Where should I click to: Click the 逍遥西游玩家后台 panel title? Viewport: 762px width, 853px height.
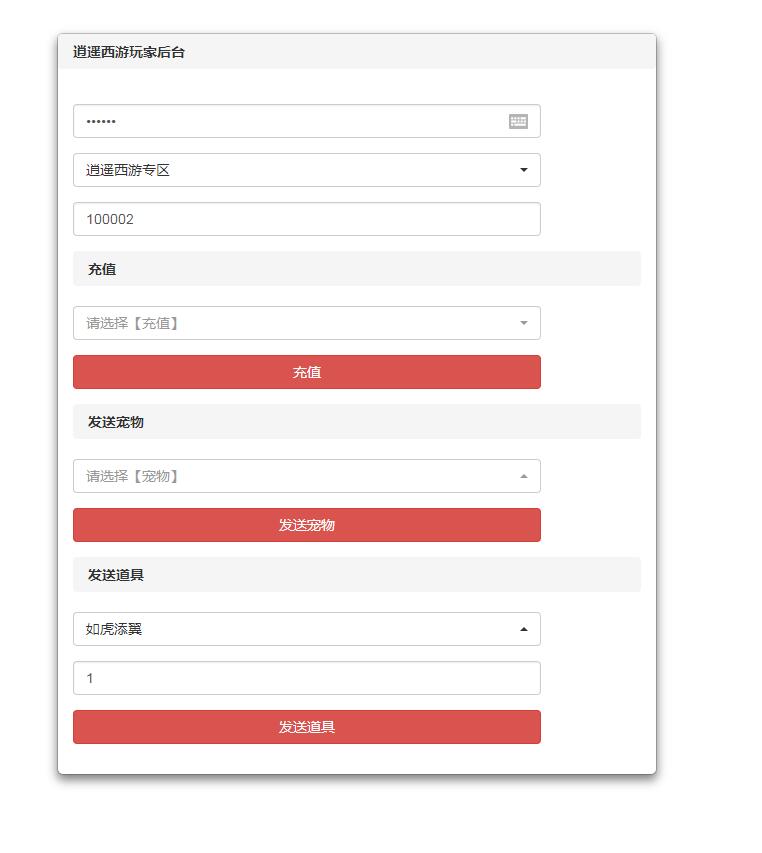pos(129,52)
